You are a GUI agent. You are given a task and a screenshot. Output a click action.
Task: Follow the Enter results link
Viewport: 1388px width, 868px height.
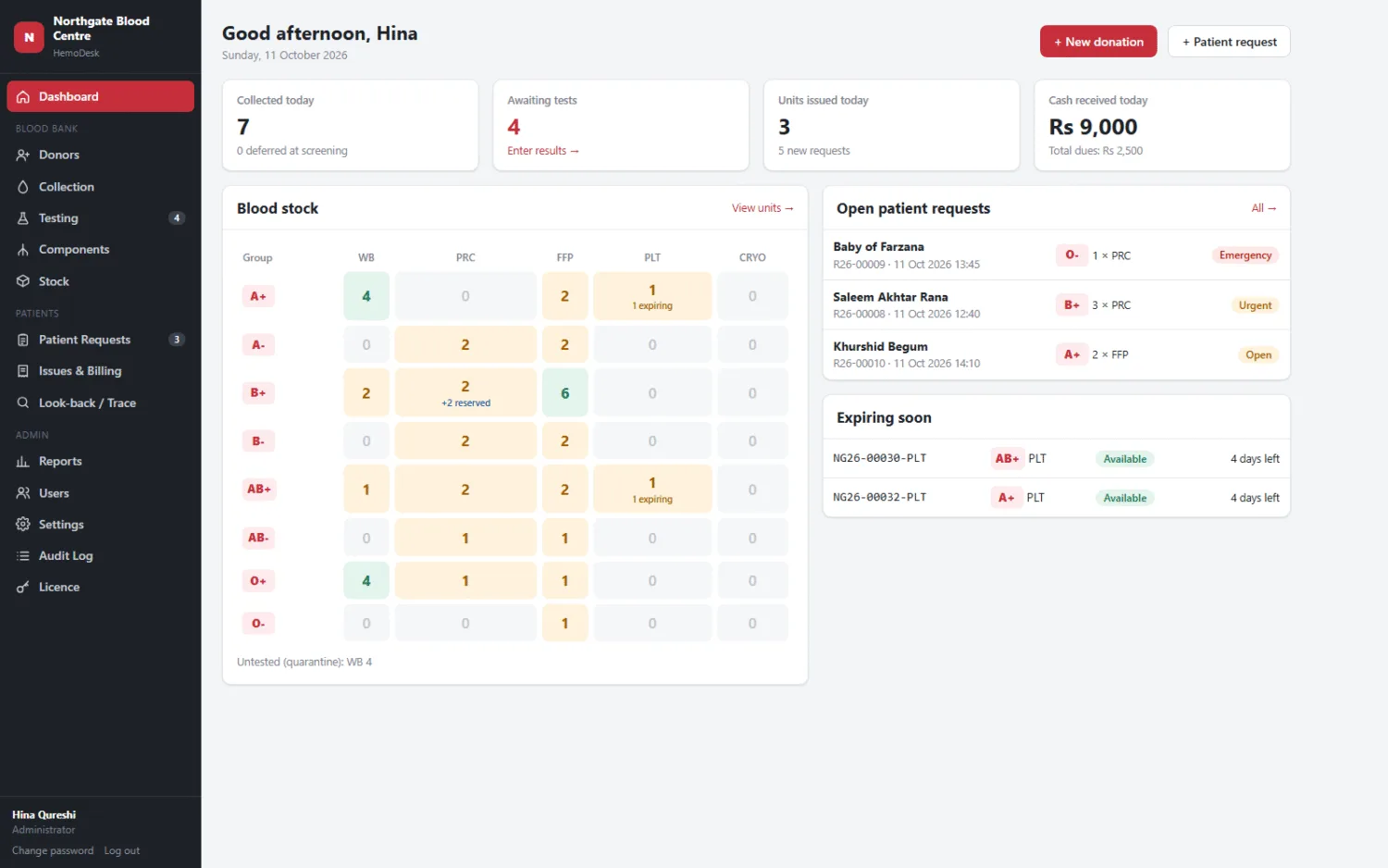[x=543, y=151]
